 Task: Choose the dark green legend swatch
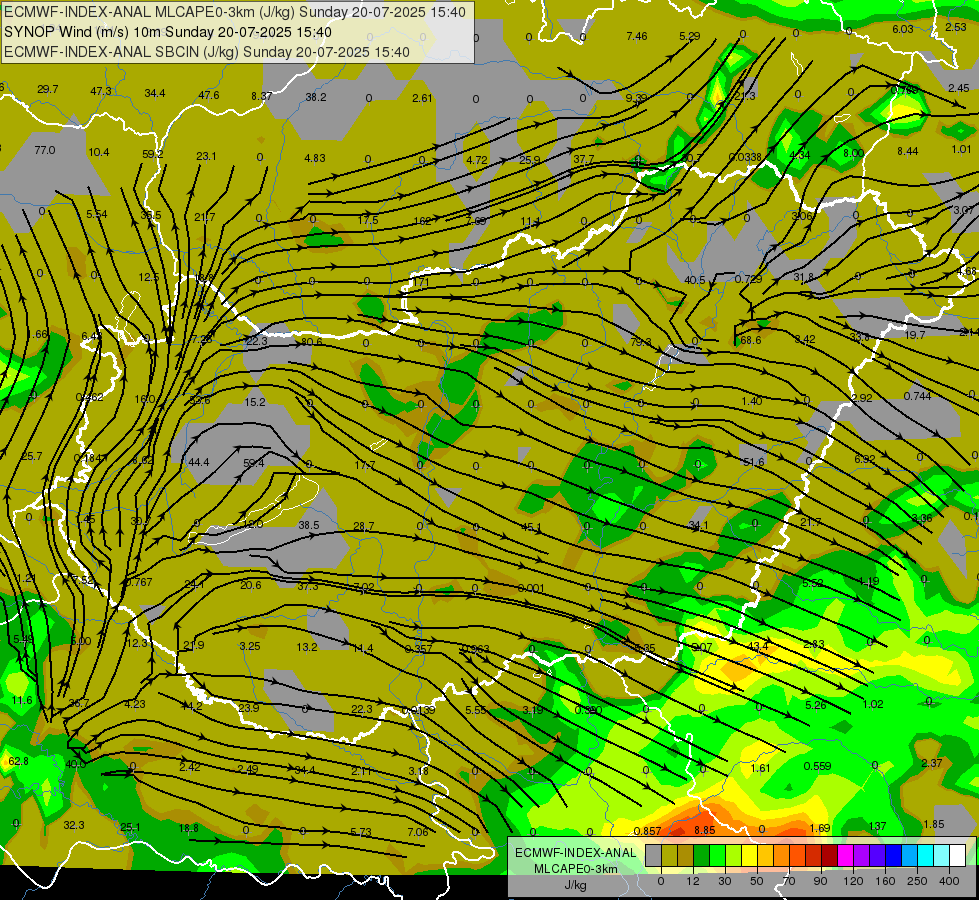(x=702, y=855)
